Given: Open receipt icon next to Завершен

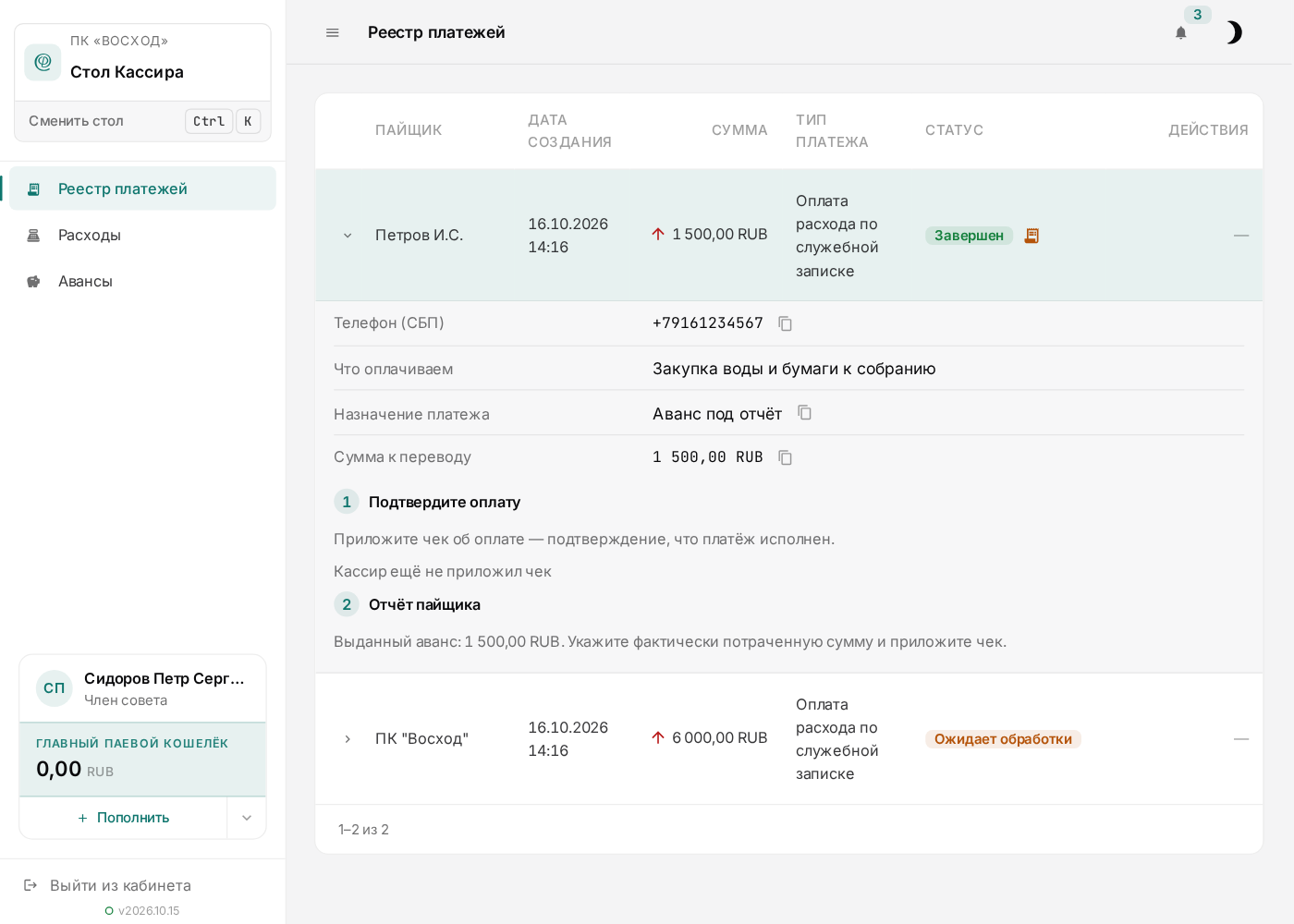Looking at the screenshot, I should click(1032, 236).
